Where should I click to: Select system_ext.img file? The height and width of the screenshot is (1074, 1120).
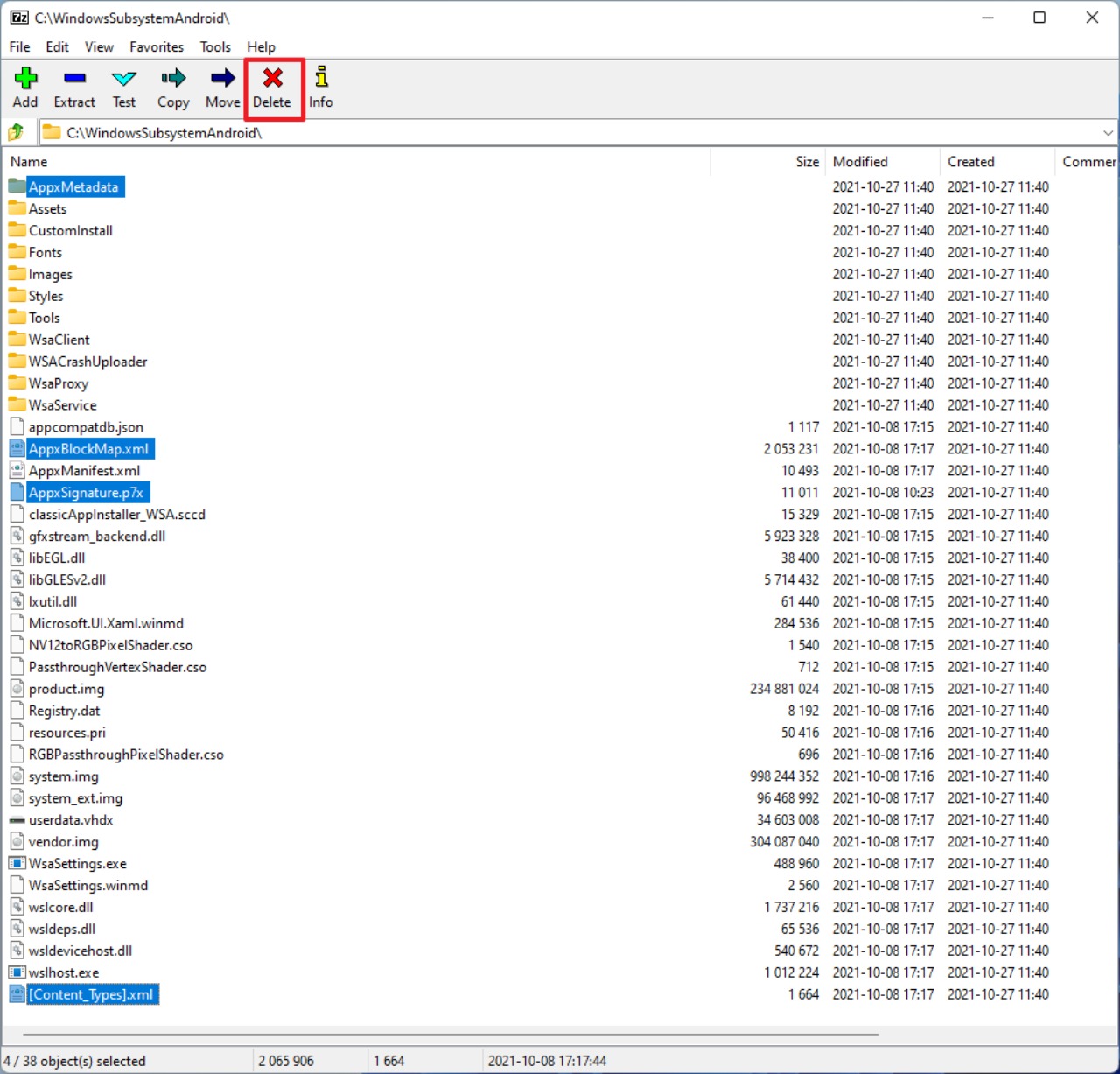point(75,798)
